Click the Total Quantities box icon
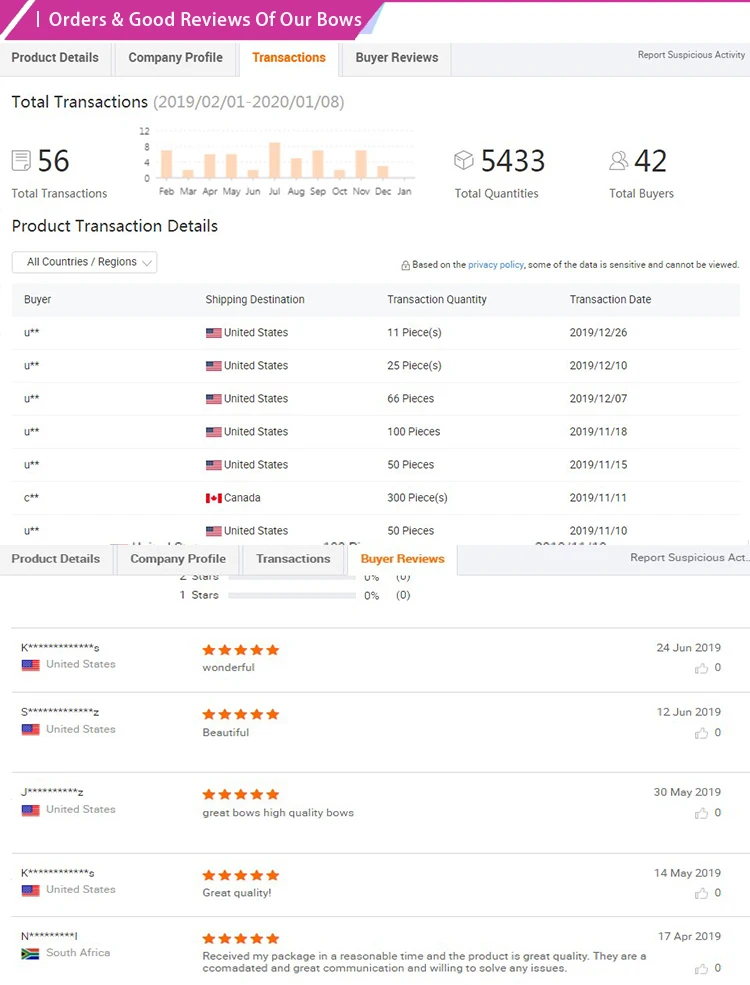750x985 pixels. pos(464,160)
